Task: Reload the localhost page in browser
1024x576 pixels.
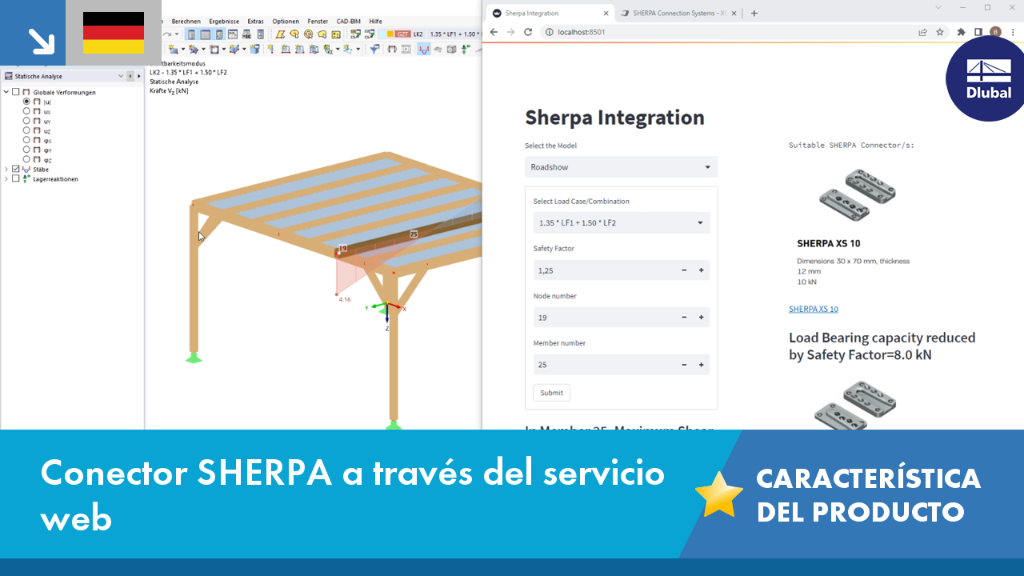Action: (528, 32)
